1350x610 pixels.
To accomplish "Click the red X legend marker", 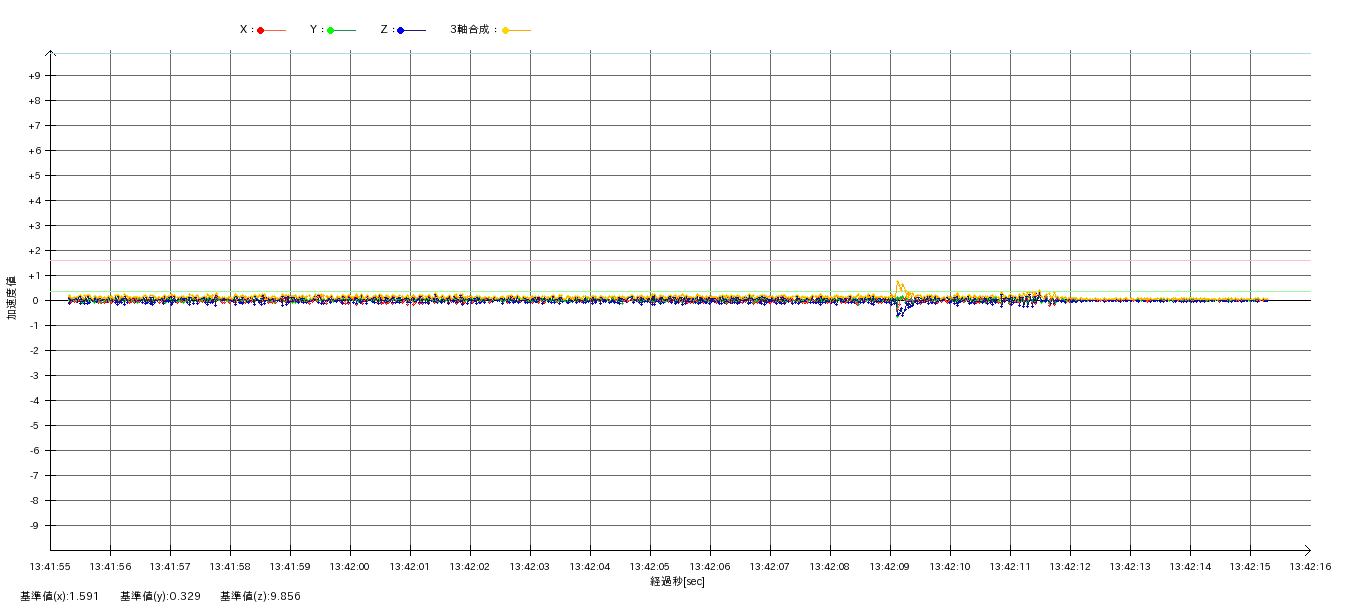I will tap(261, 30).
